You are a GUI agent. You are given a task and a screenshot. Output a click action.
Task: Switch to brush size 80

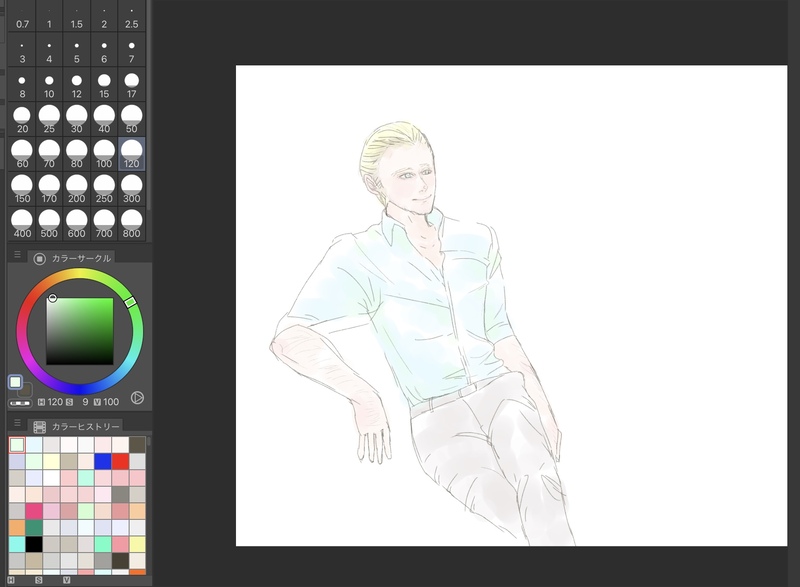pyautogui.click(x=77, y=154)
